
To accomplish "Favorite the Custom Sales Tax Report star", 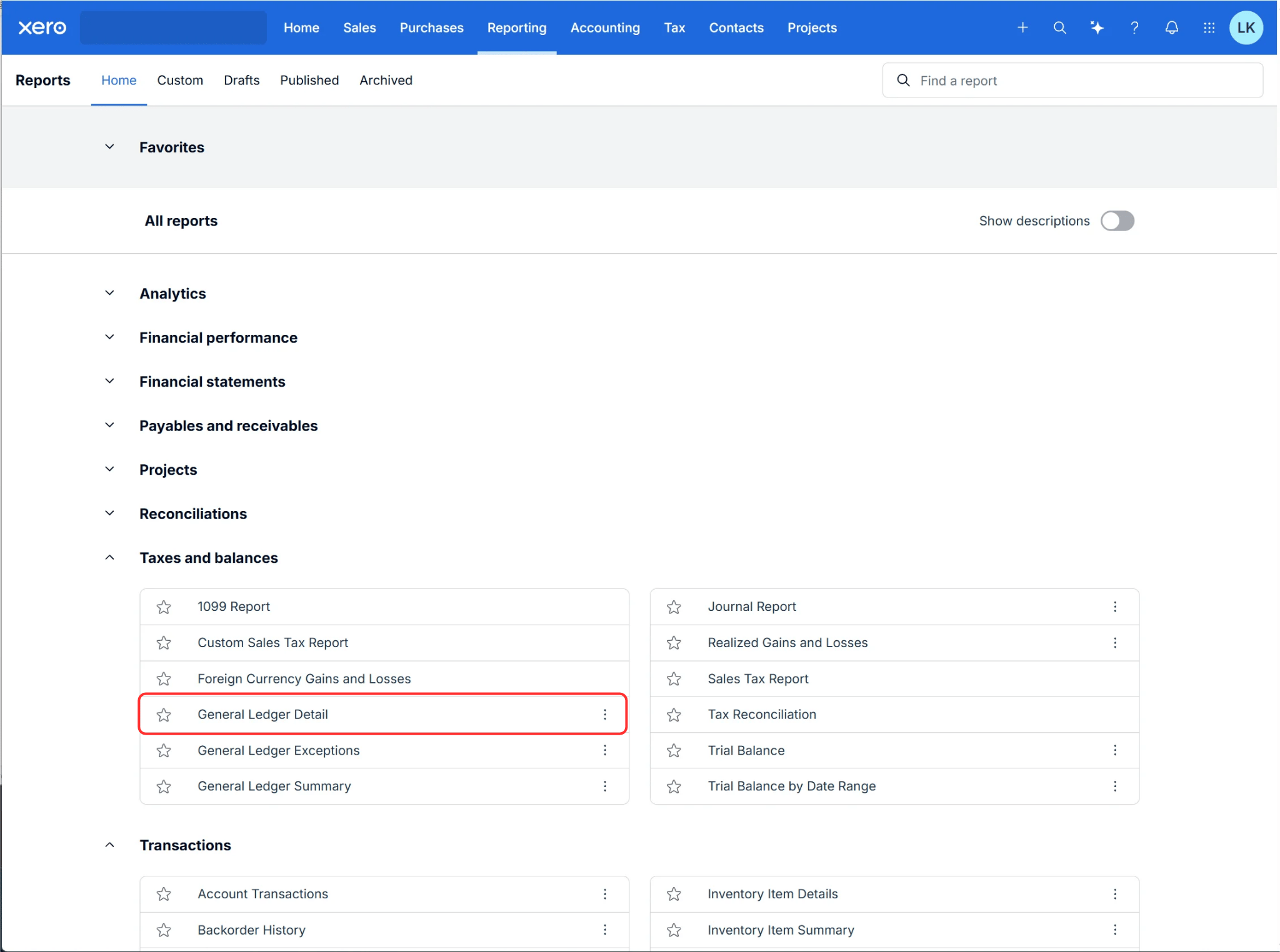I will (x=164, y=643).
